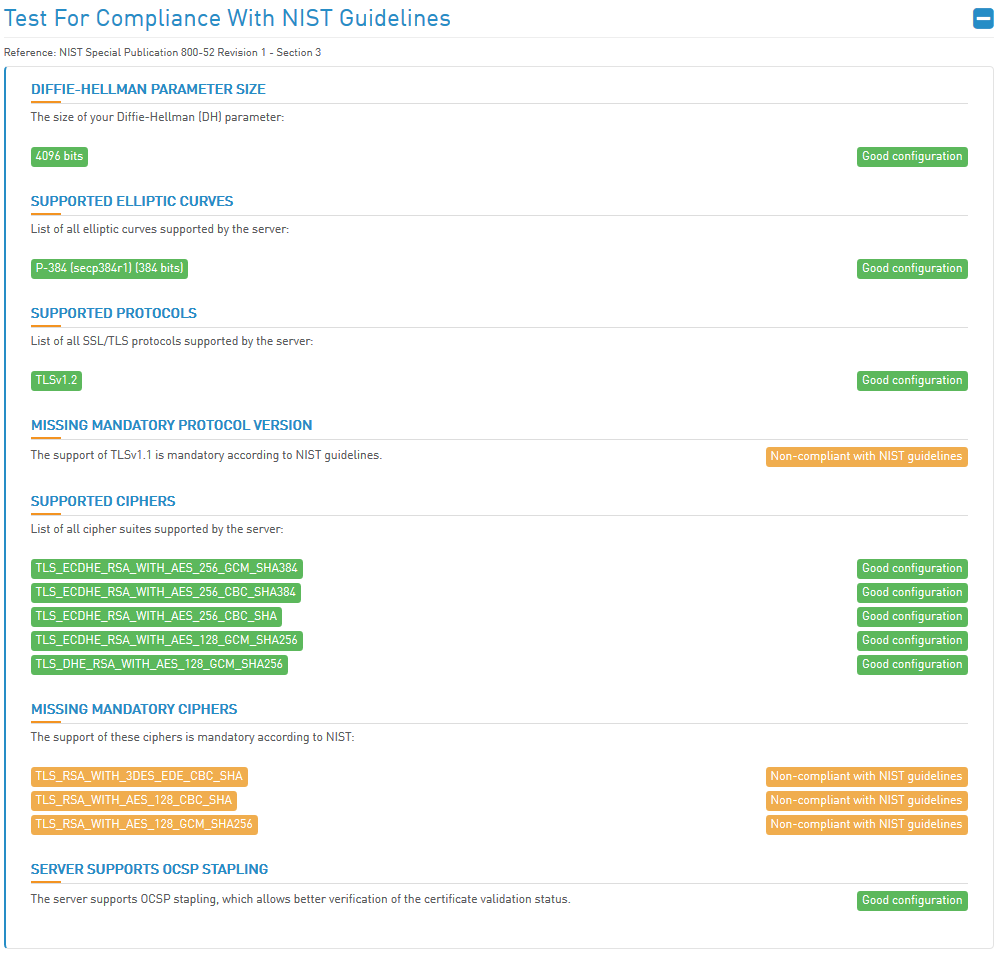Click the Test For Compliance With NIST Guidelines title
The width and height of the screenshot is (1000, 956).
pyautogui.click(x=227, y=18)
